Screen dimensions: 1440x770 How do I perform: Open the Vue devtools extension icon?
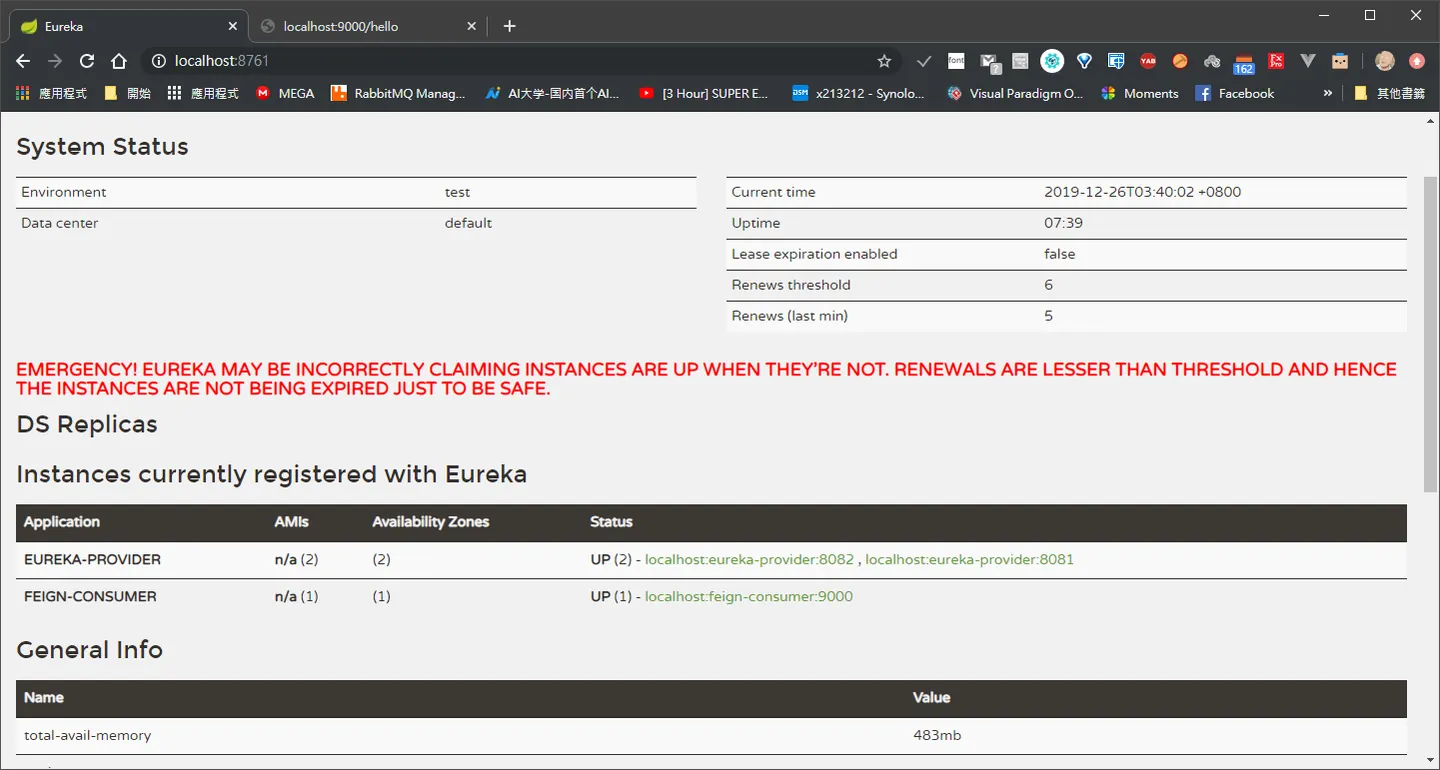[1308, 61]
